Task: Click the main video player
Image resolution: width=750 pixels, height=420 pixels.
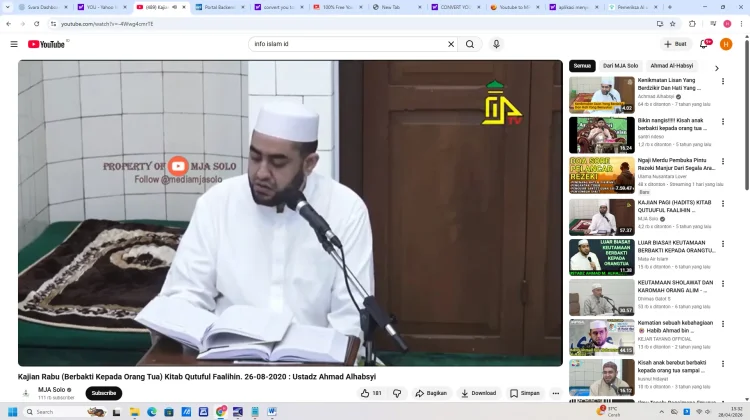Action: pos(290,213)
